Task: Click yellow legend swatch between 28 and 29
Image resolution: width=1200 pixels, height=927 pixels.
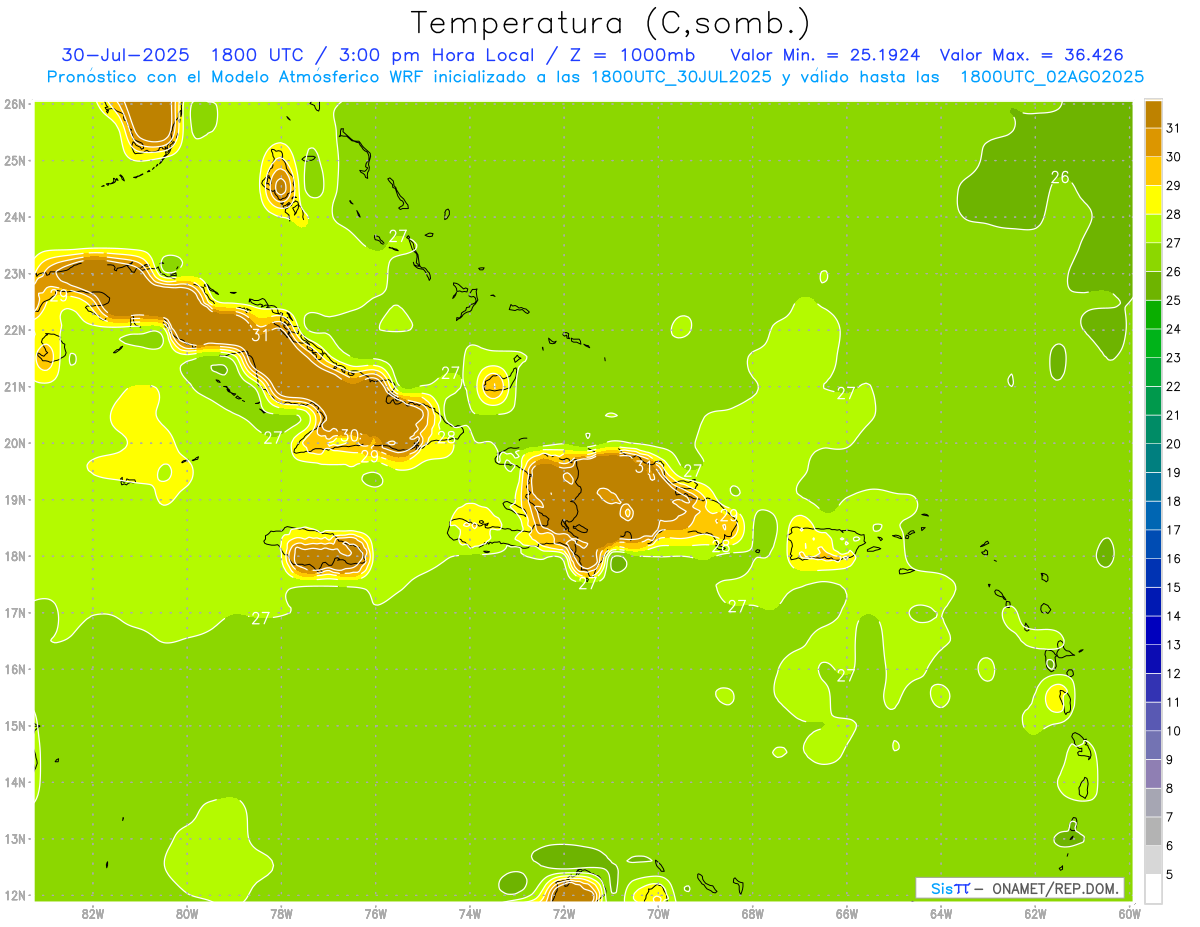Action: click(x=1153, y=199)
